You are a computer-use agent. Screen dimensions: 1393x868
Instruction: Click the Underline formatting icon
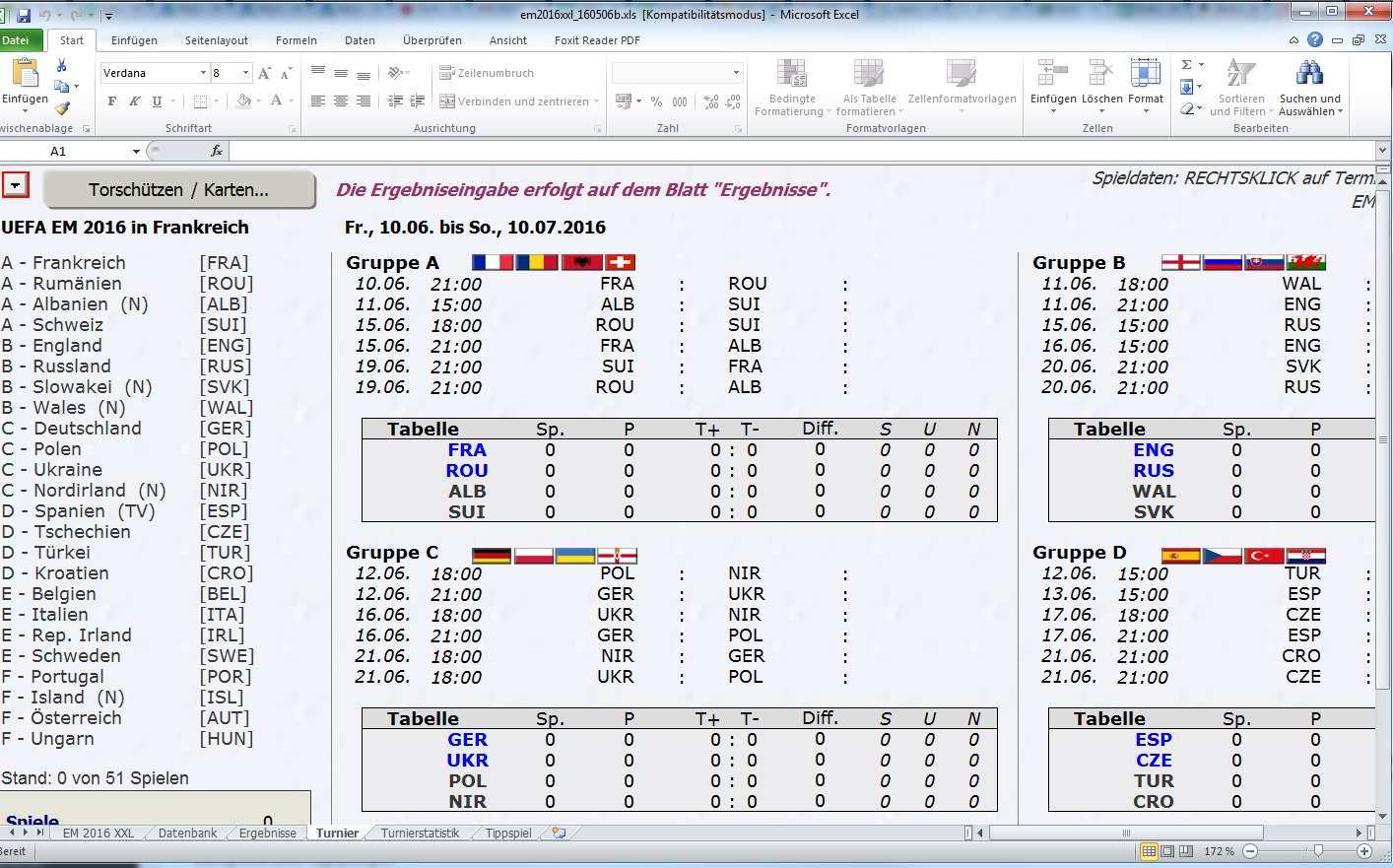[157, 101]
